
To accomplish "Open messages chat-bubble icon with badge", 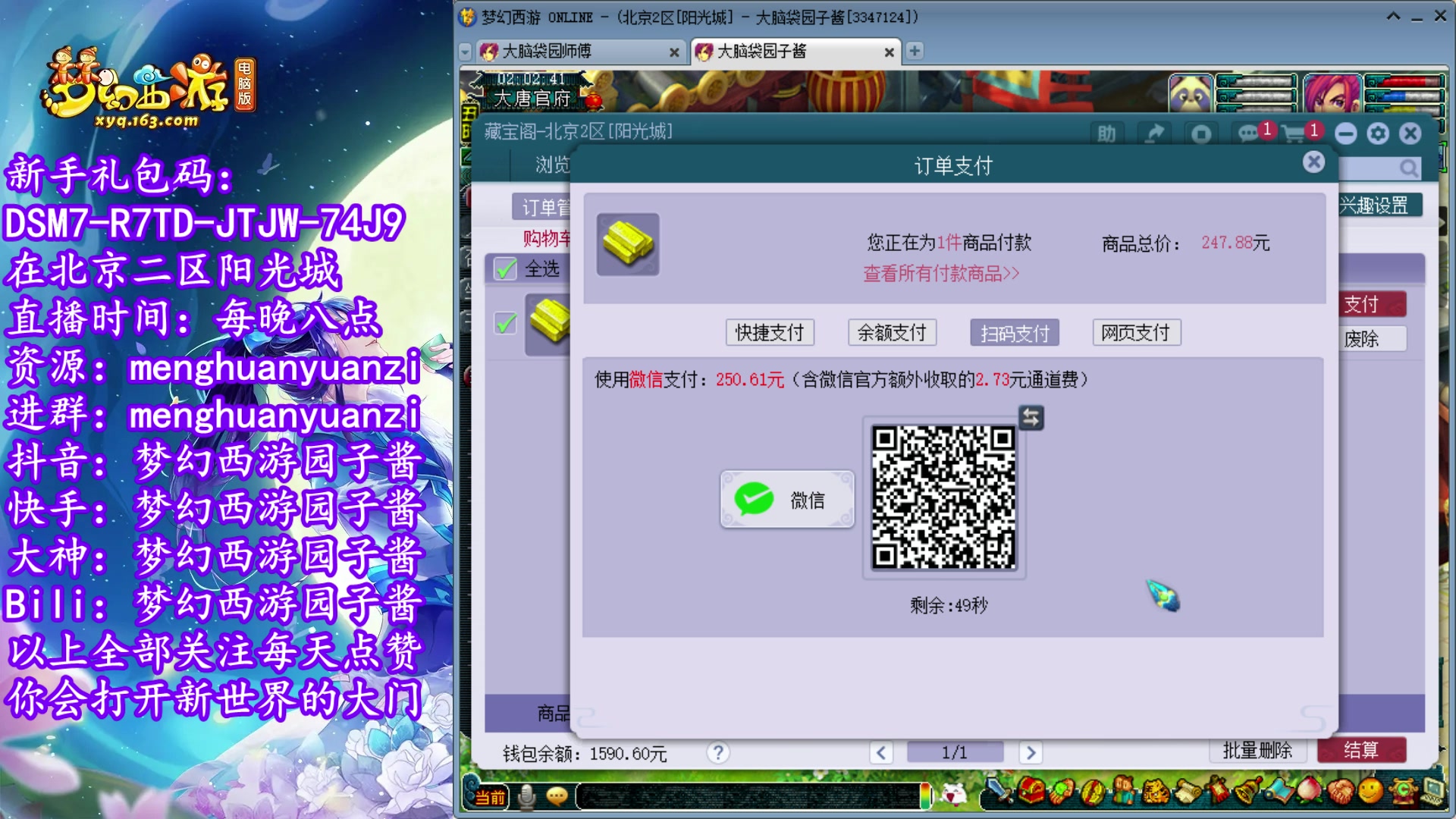I will [1248, 134].
